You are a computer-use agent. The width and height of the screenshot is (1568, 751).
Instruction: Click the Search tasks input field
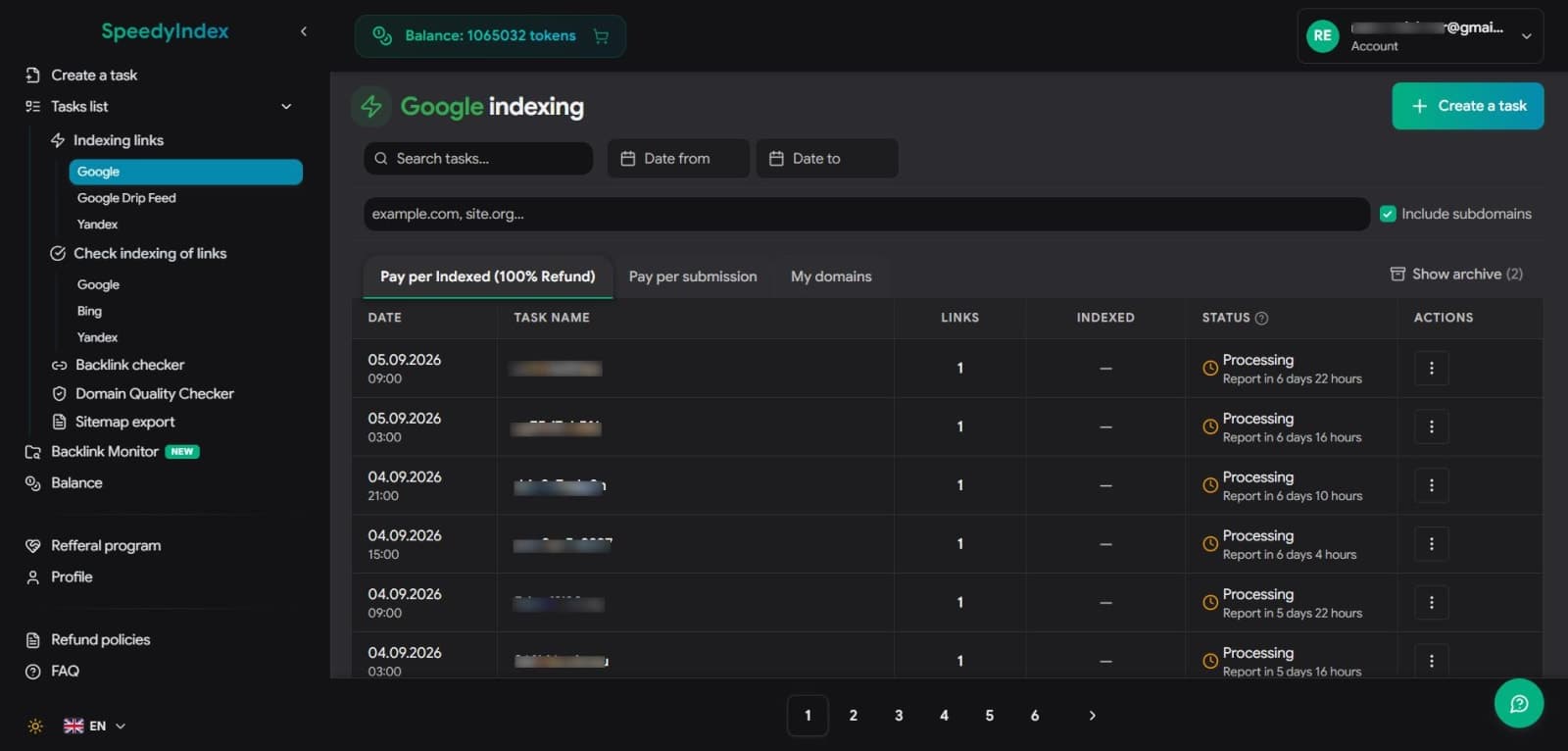click(x=478, y=158)
